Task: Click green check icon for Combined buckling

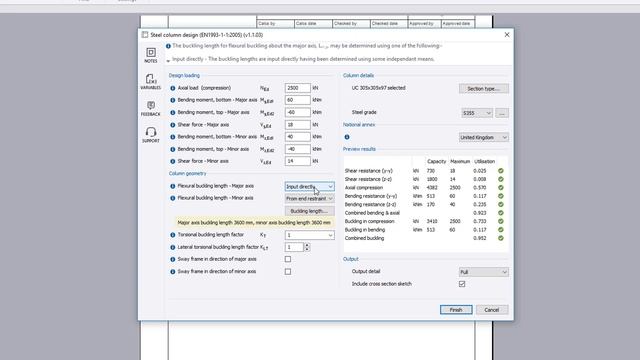Action: tap(501, 238)
